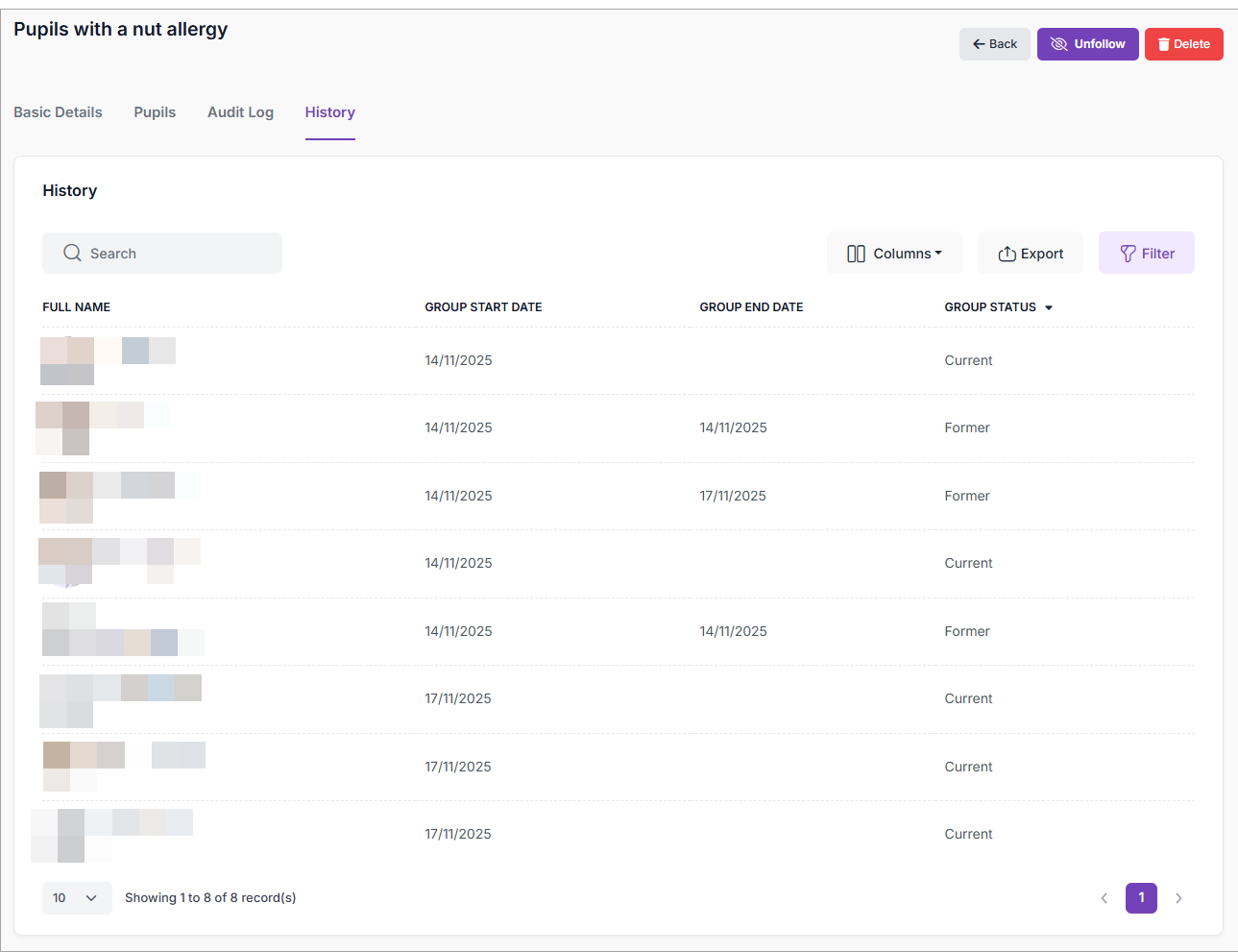Switch to the Basic Details tab

coord(58,112)
